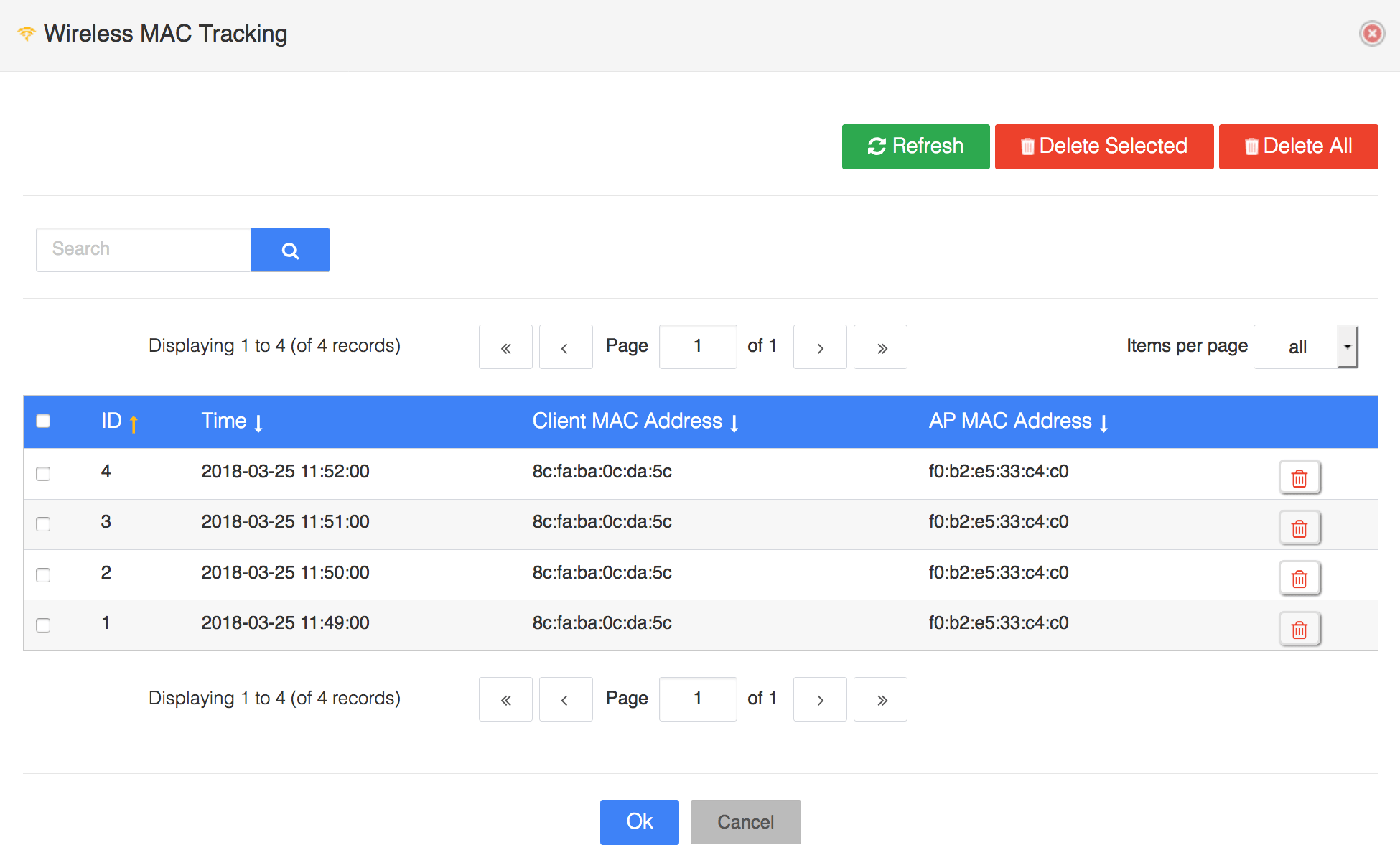Viewport: 1400px width, 863px height.
Task: Sort table by Time column header
Action: tap(231, 421)
